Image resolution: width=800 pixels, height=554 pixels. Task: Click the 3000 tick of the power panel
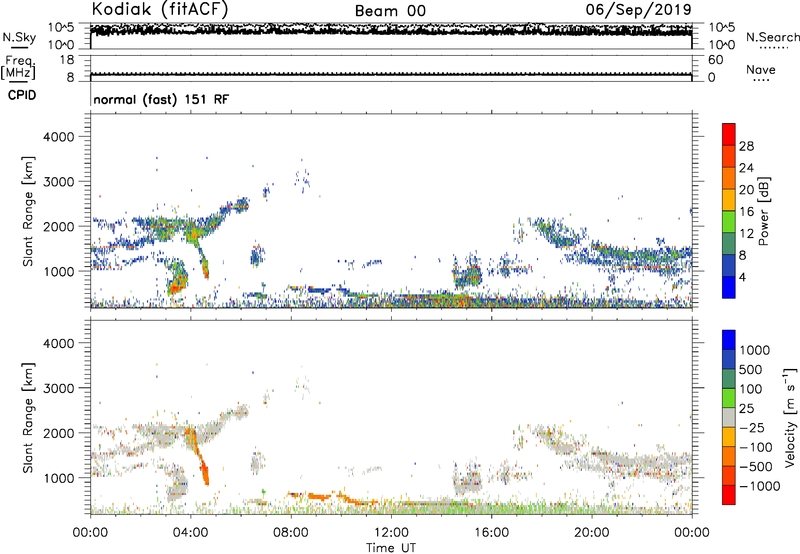(58, 182)
